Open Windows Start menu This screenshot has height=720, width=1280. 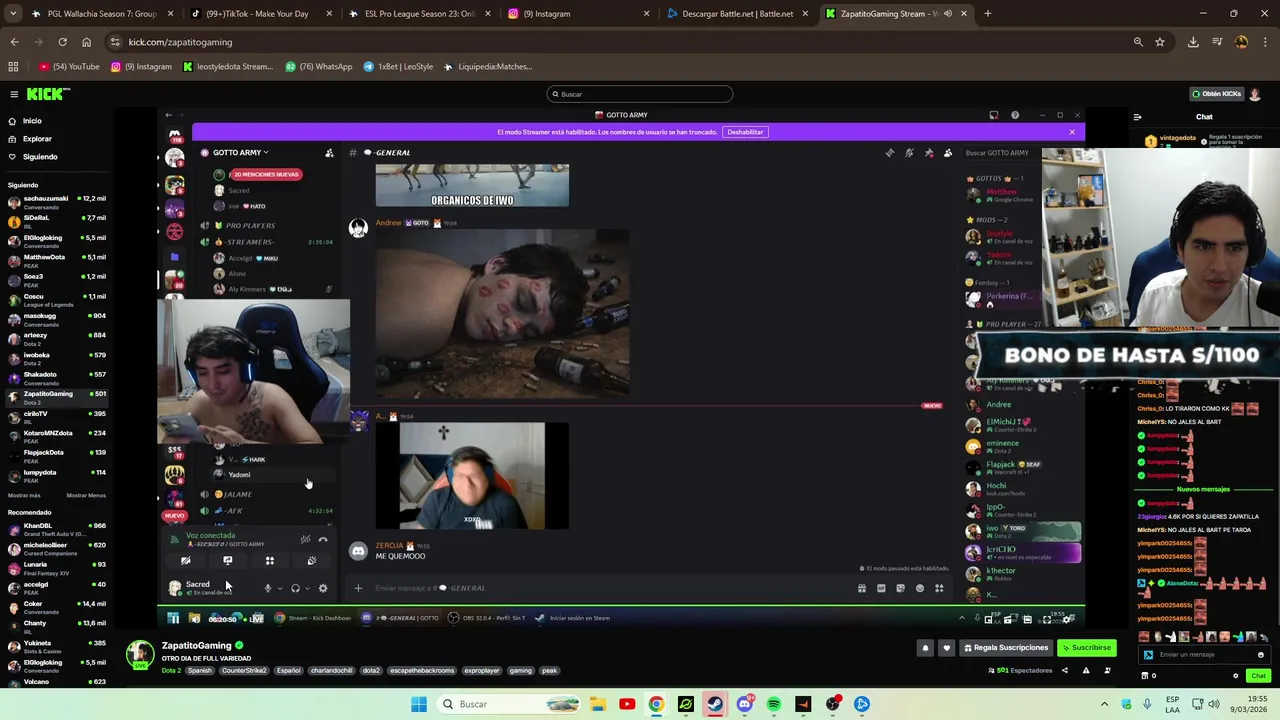pos(419,704)
